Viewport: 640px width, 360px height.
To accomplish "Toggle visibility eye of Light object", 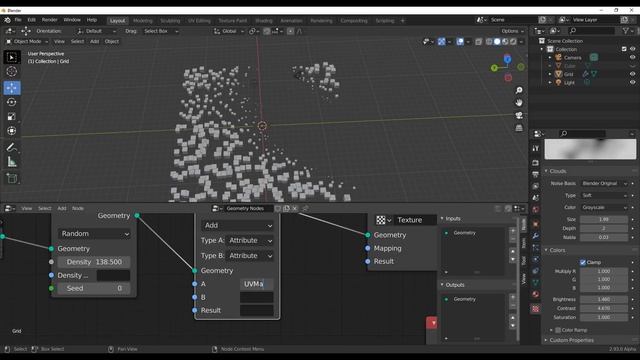I will click(x=632, y=82).
